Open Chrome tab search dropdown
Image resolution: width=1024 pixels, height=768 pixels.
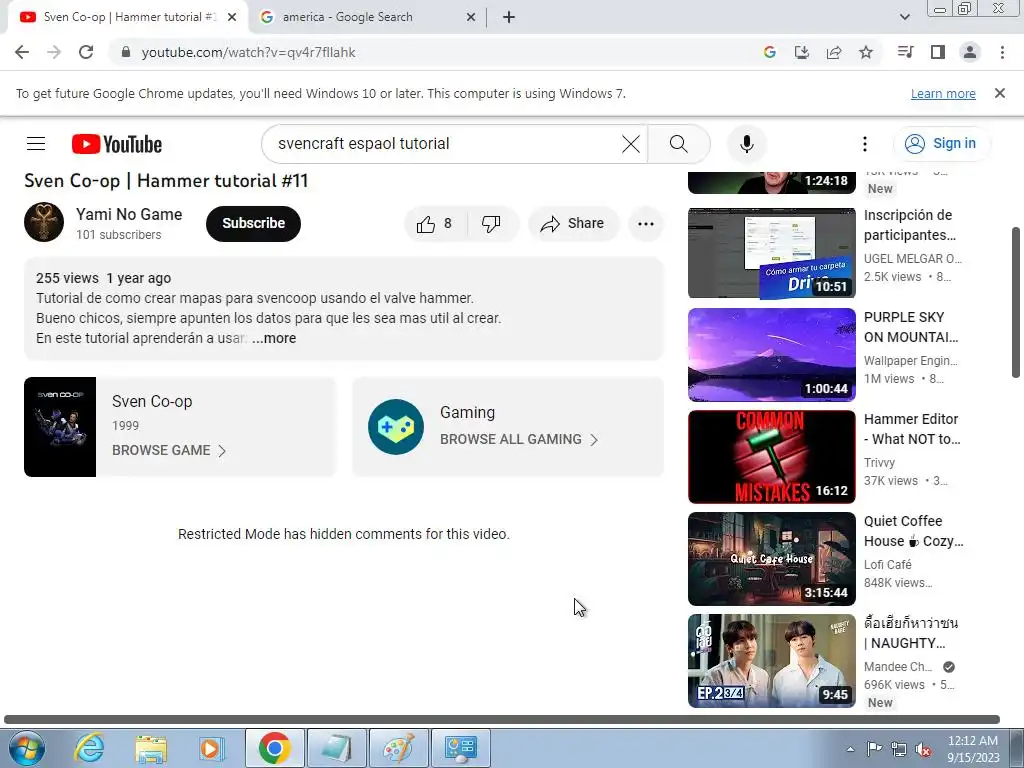click(904, 17)
